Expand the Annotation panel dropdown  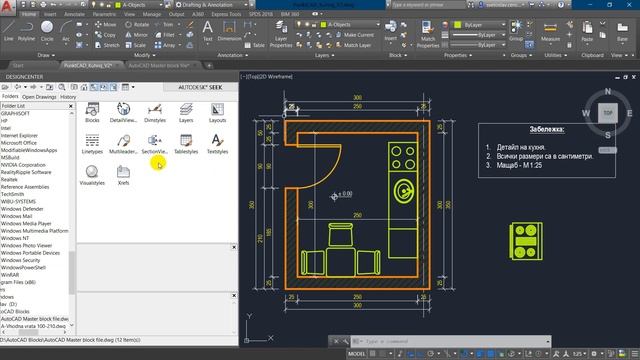pyautogui.click(x=232, y=55)
